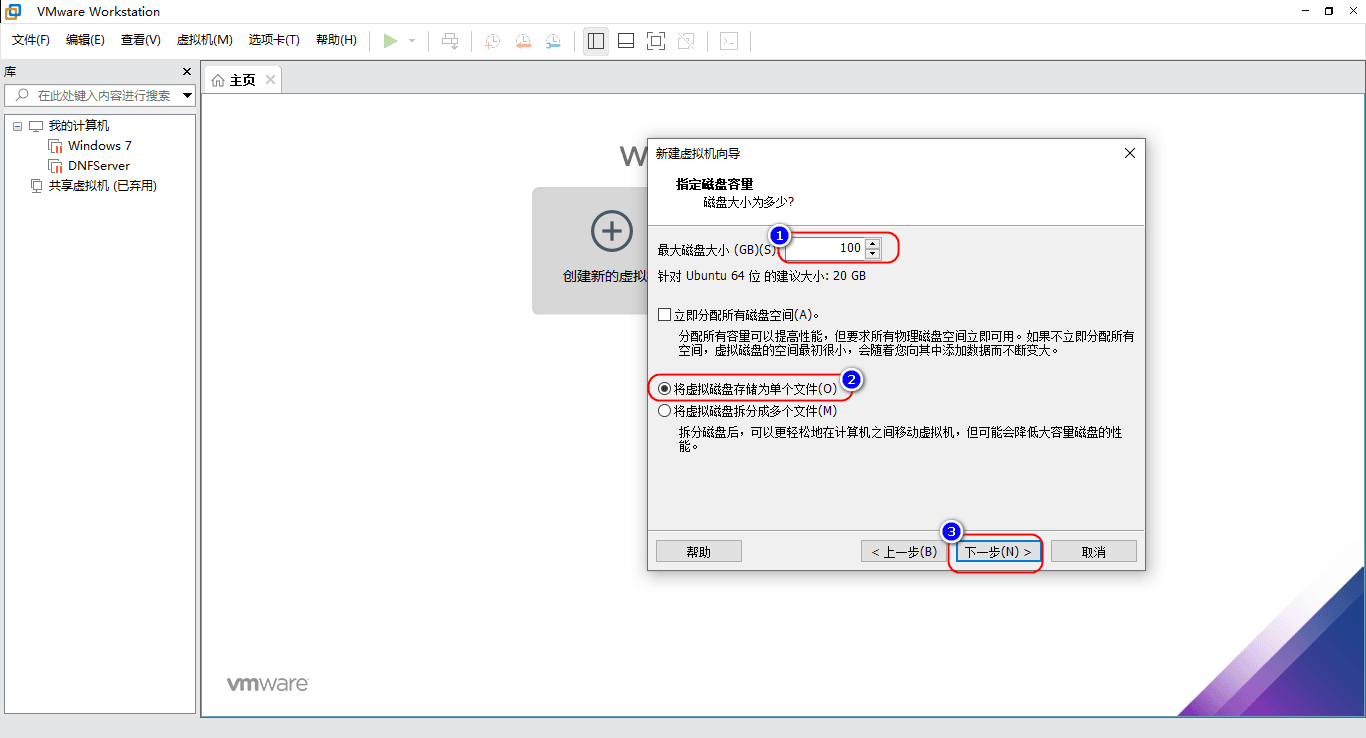Click the revert to snapshot icon
This screenshot has width=1366, height=738.
point(523,41)
